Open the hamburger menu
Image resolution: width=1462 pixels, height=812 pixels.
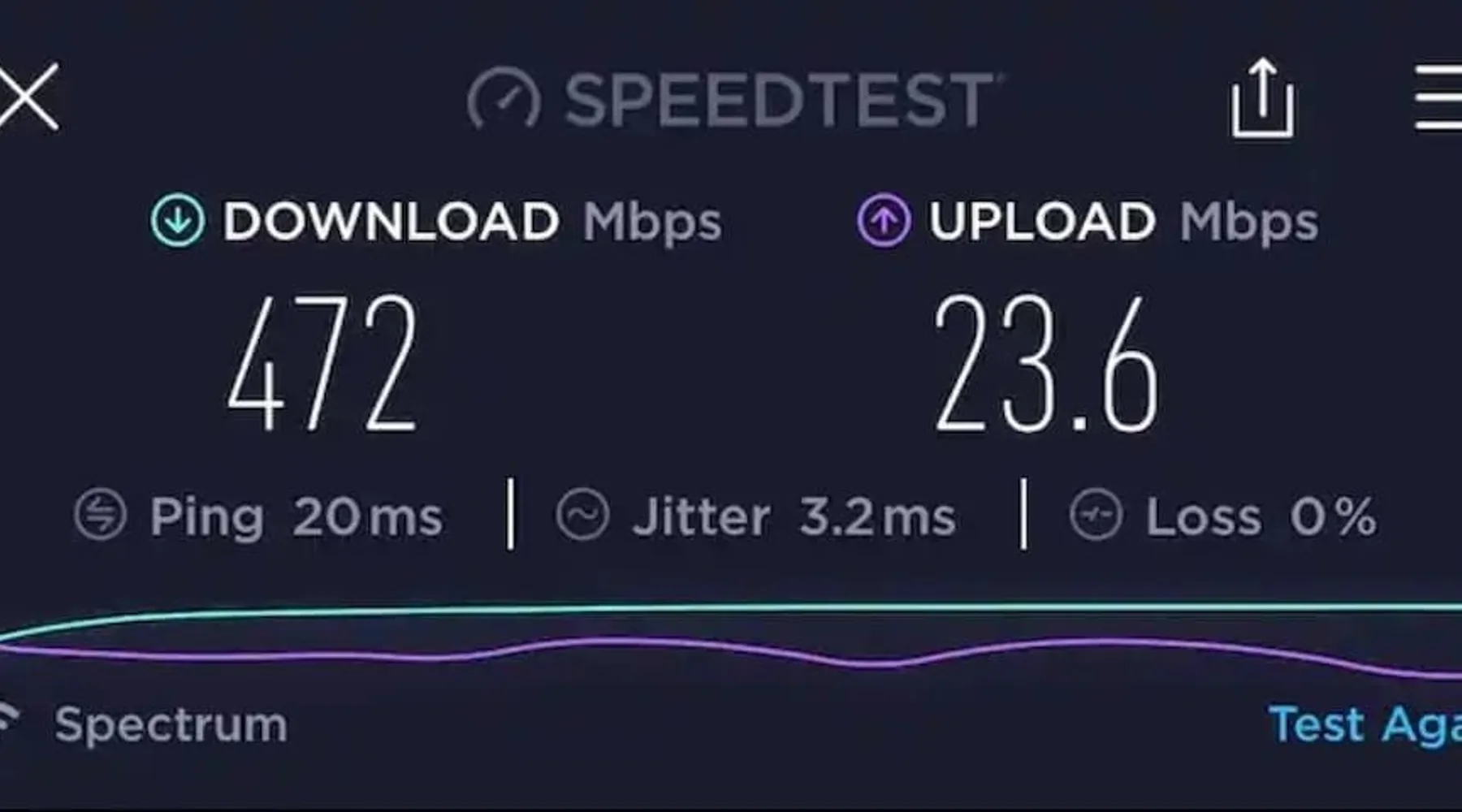click(1438, 98)
